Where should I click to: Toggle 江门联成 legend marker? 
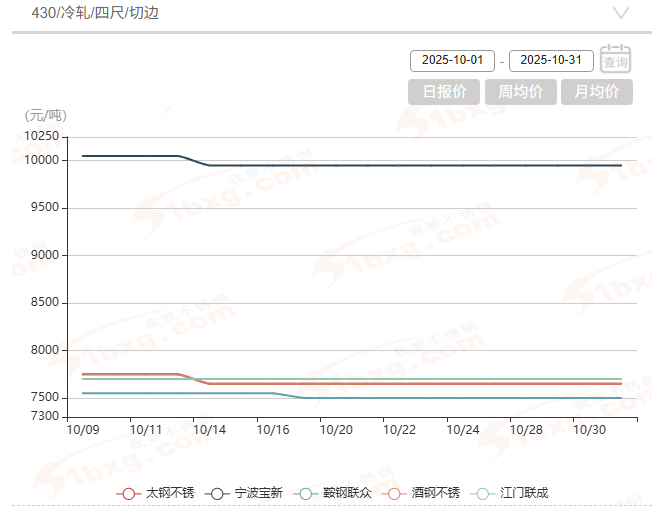click(482, 493)
